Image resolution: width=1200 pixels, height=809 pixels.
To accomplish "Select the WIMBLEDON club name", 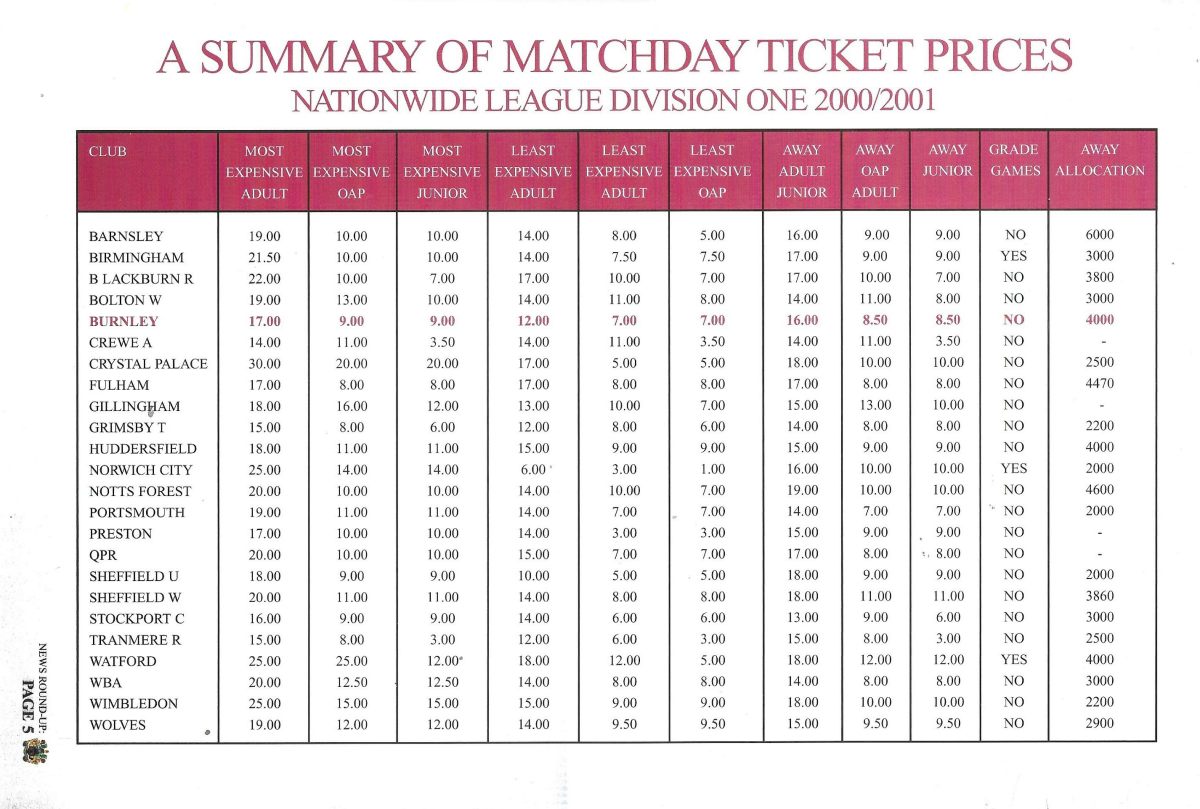I will 133,704.
